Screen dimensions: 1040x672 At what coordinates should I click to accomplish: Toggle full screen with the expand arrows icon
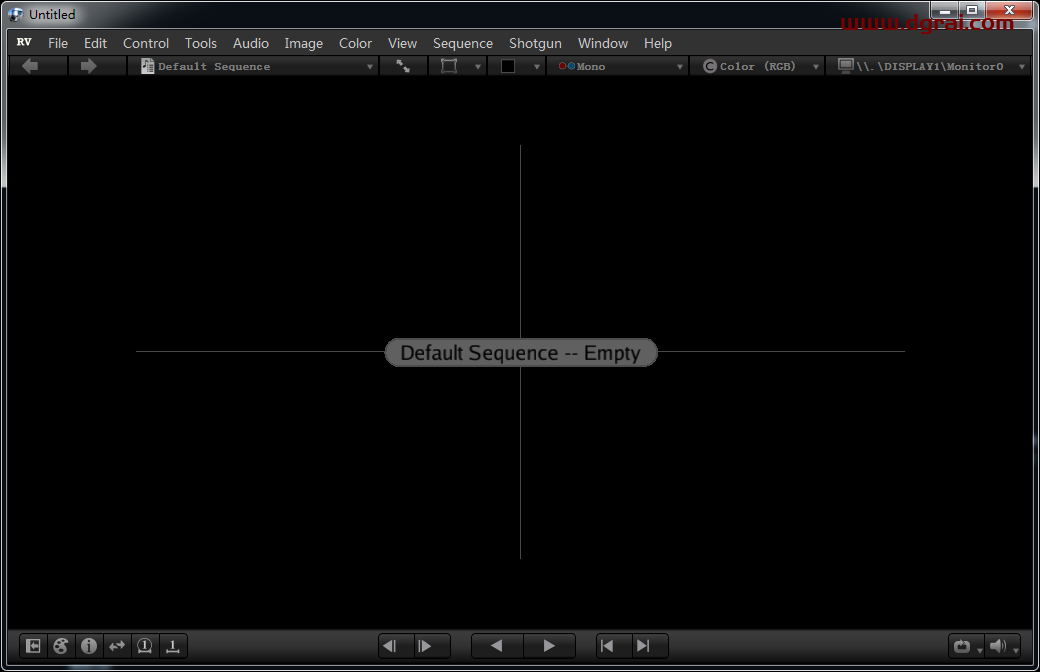pos(403,66)
